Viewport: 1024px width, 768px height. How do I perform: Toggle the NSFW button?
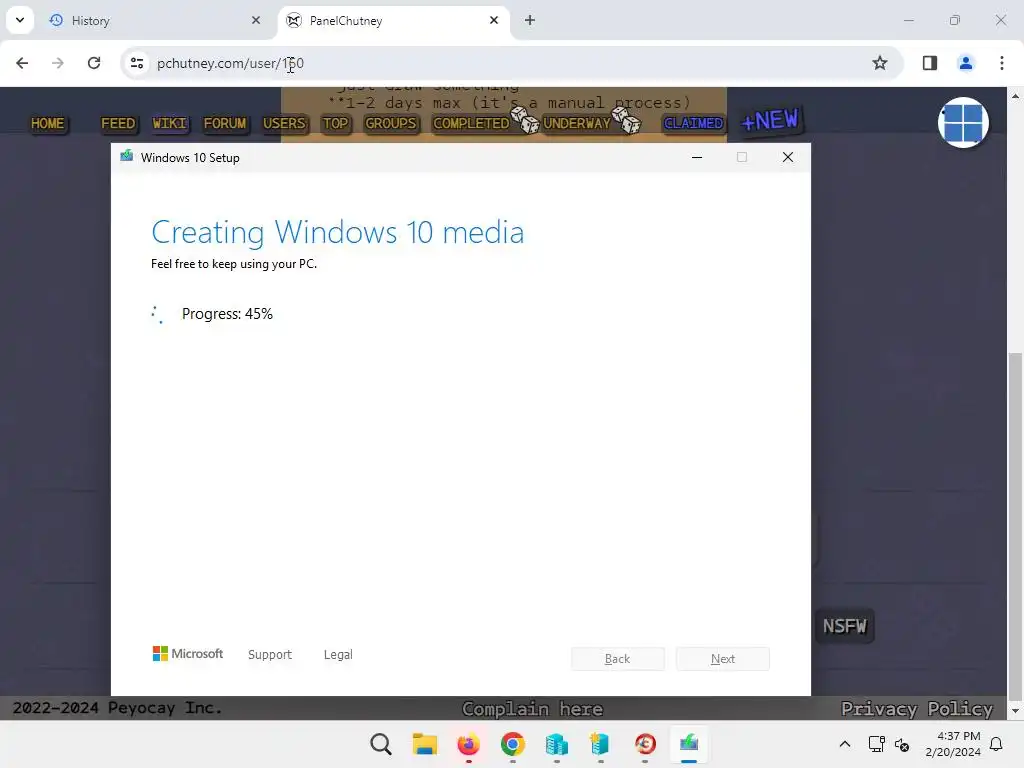(844, 626)
